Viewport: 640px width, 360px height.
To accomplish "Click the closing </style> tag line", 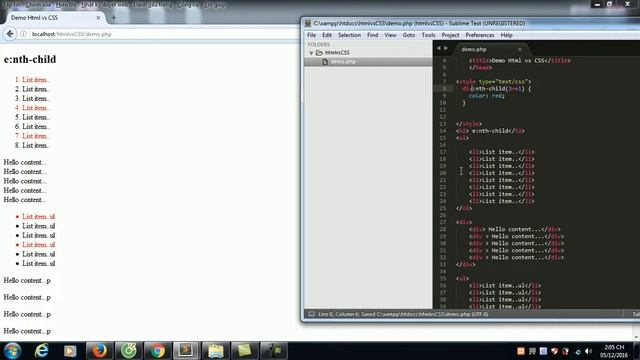I will (x=469, y=124).
